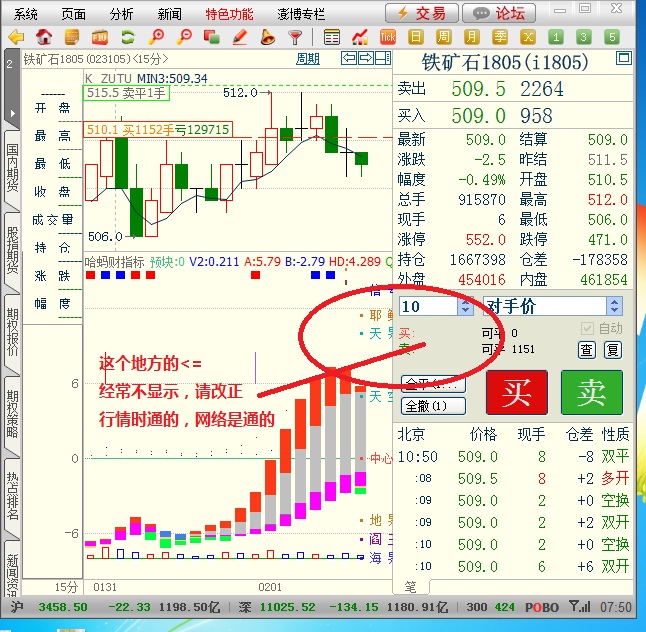Open the 周期 period selector
The width and height of the screenshot is (646, 632).
coord(308,58)
